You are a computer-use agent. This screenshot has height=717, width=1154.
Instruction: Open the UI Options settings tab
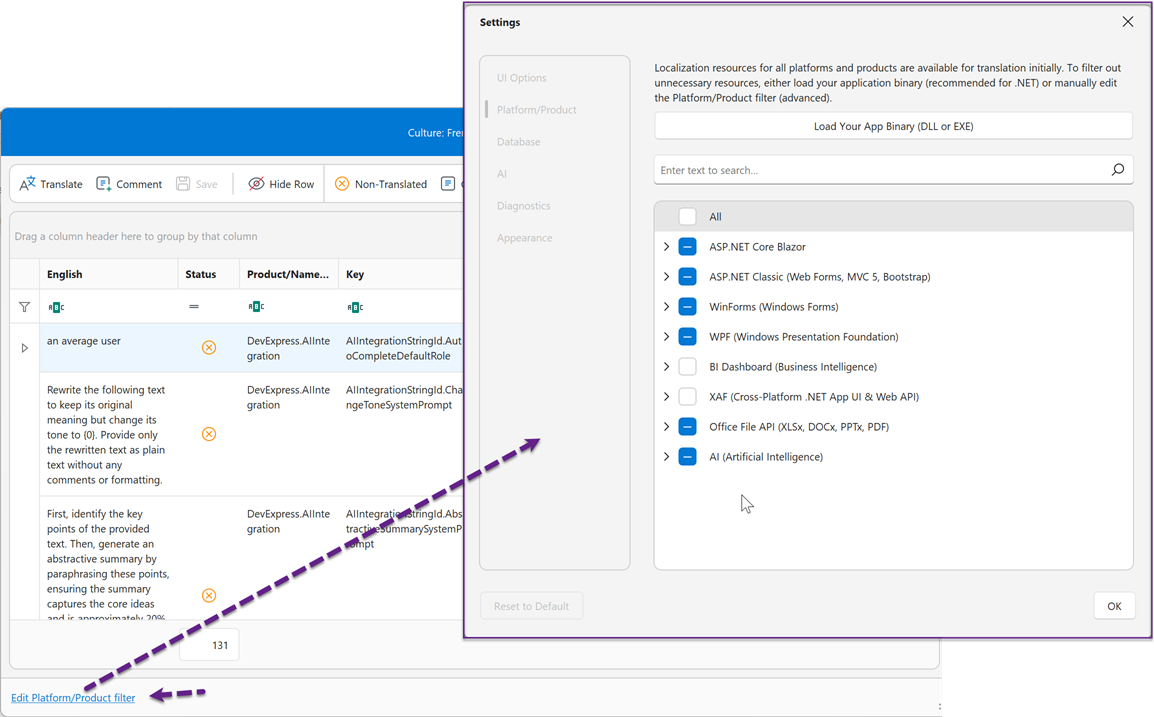522,78
